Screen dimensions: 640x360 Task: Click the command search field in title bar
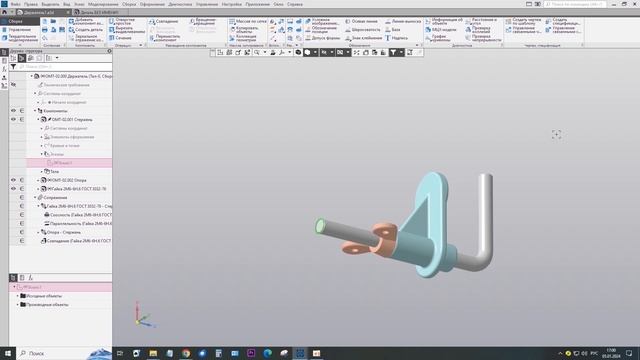pyautogui.click(x=575, y=4)
